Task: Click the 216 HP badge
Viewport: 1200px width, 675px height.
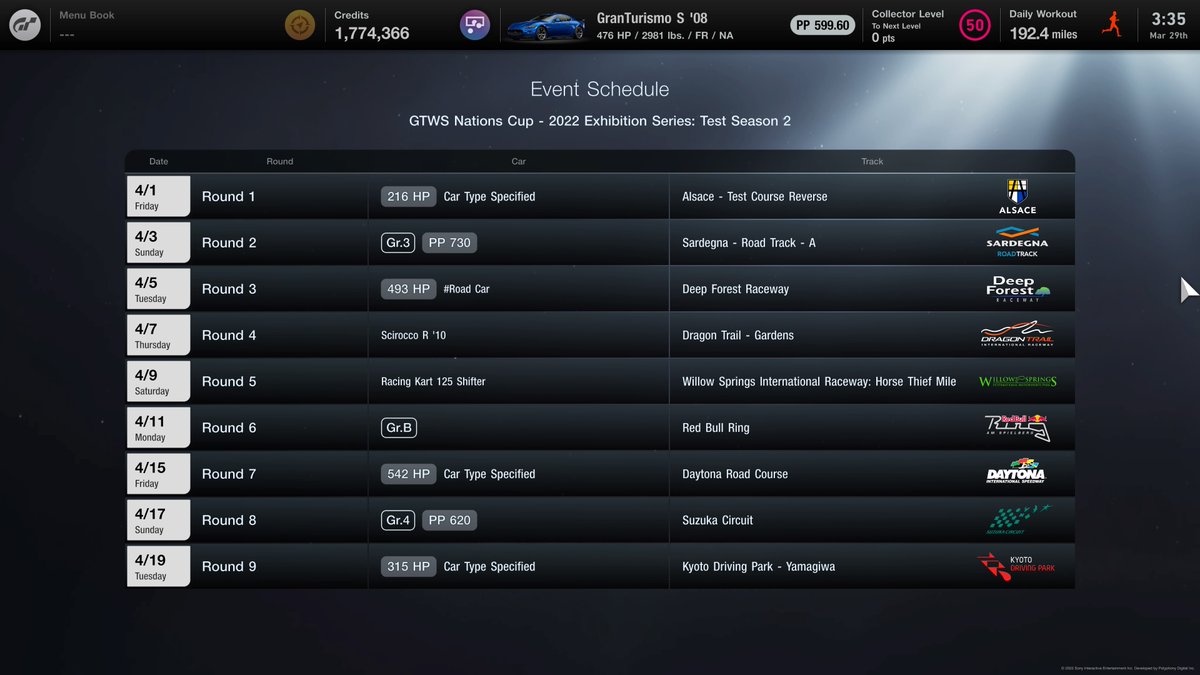Action: [x=408, y=197]
